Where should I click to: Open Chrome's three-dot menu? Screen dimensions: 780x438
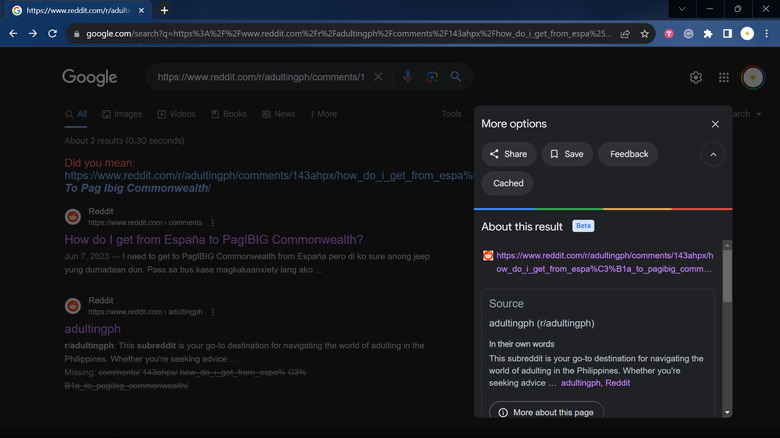(766, 33)
